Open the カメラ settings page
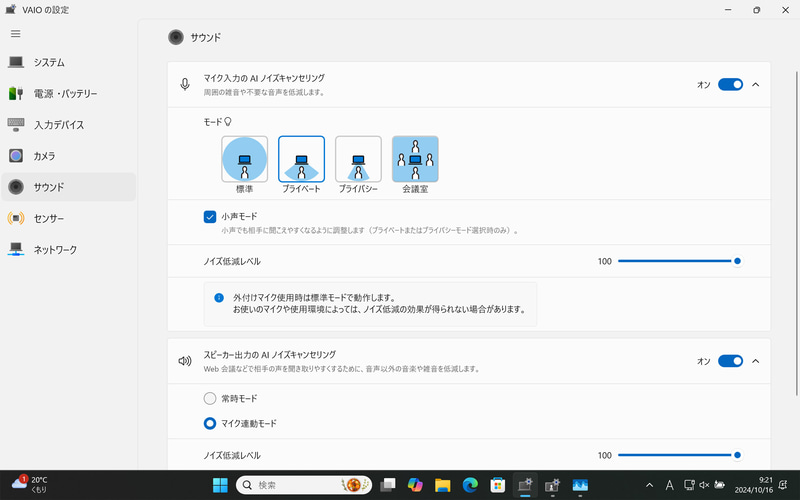800x500 pixels. tap(68, 156)
